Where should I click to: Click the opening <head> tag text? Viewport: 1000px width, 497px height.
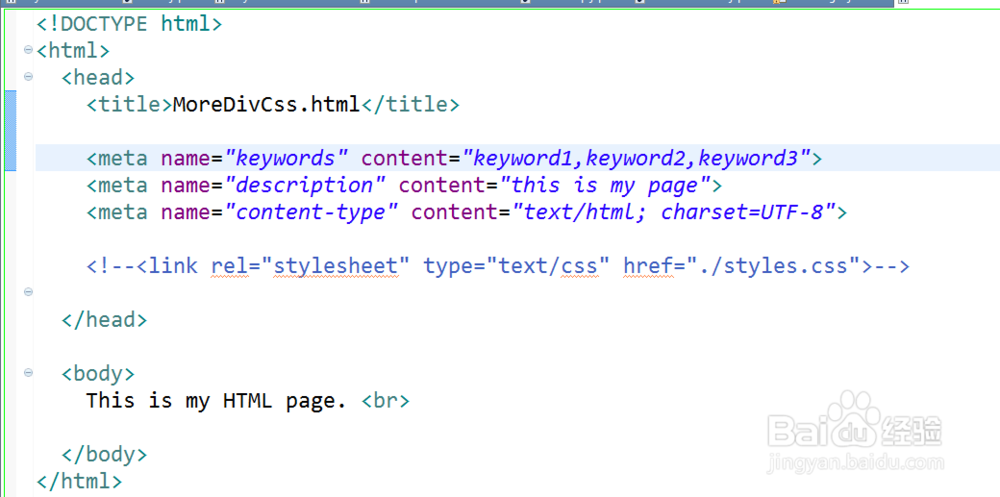click(98, 77)
